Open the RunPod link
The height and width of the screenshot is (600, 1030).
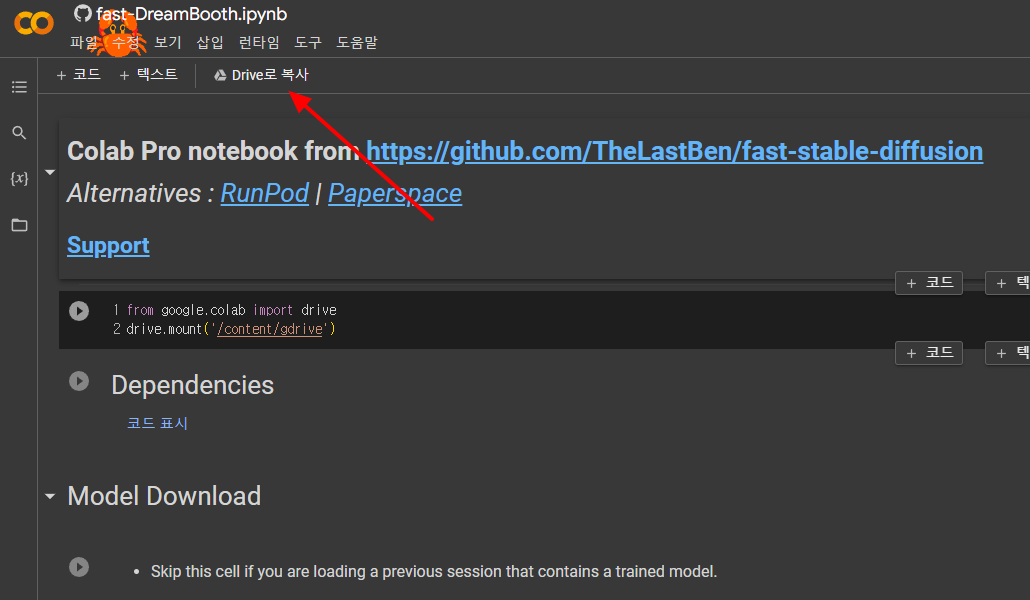click(x=265, y=193)
